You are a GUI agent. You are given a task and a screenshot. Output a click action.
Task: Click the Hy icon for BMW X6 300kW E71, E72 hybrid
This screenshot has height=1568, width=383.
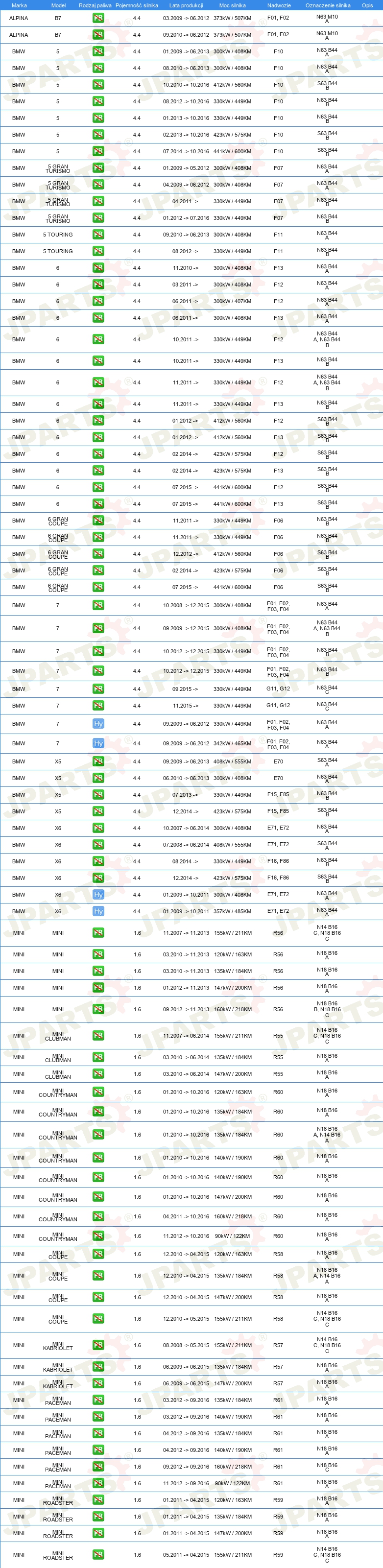click(x=98, y=895)
